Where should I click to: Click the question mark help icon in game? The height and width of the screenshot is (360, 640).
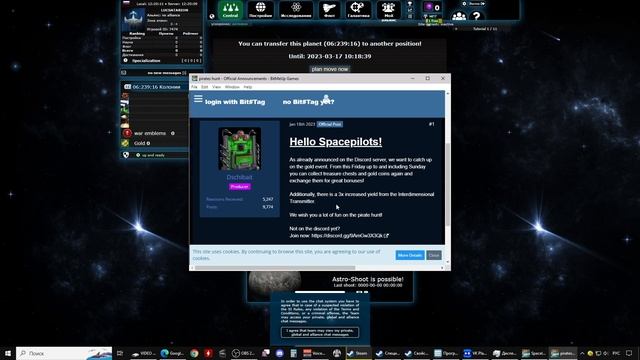(x=476, y=16)
